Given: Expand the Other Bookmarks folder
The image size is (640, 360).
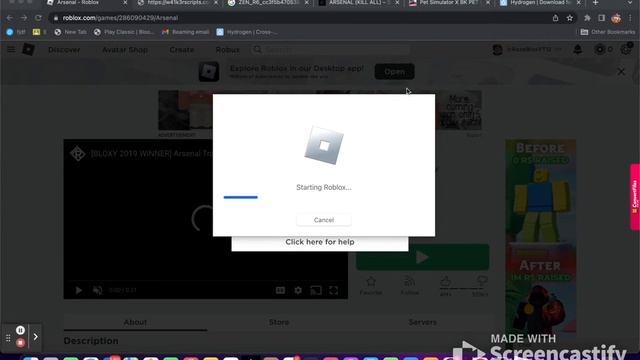Looking at the screenshot, I should (608, 32).
